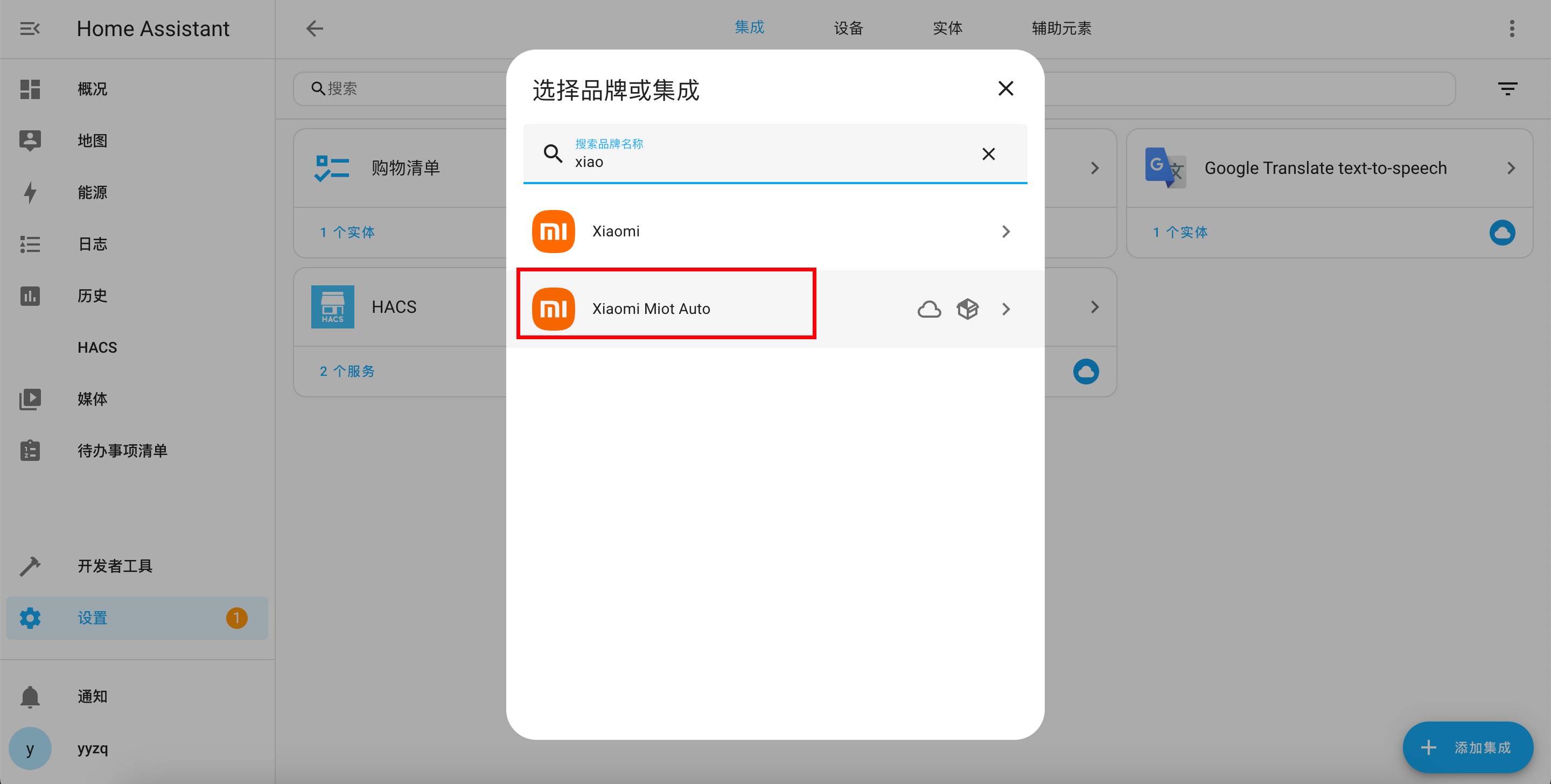Collapse the sidebar with the menu icon

pyautogui.click(x=30, y=29)
